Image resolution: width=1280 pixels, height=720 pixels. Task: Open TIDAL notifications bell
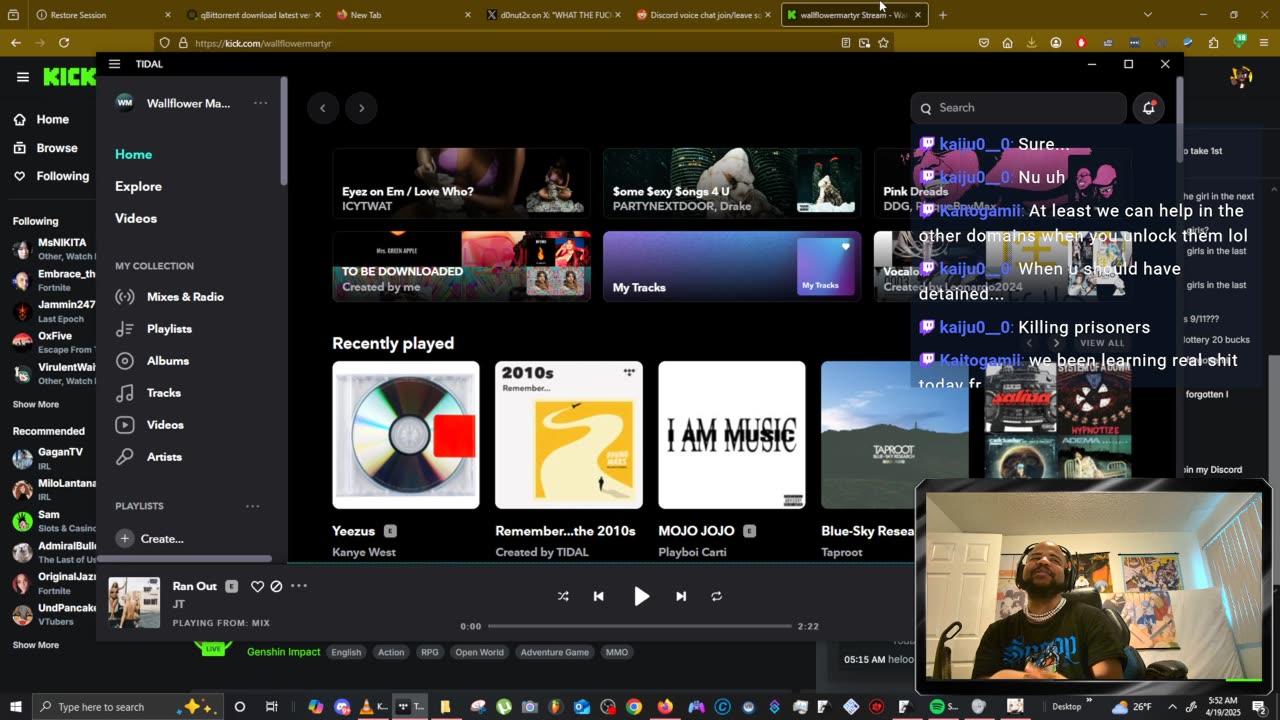click(1149, 108)
